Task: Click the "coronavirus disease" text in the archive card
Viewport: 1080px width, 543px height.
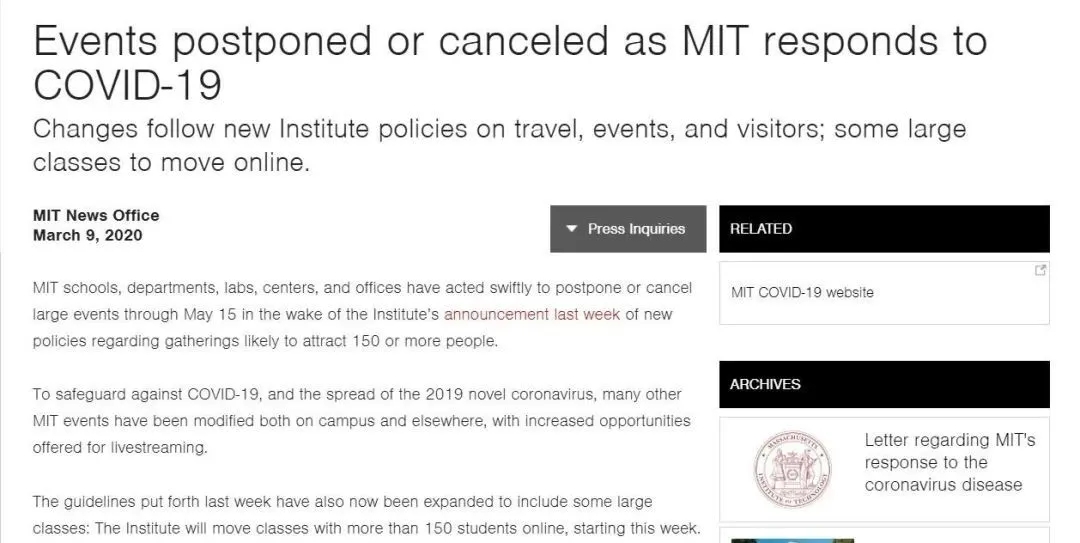Action: pyautogui.click(x=943, y=485)
